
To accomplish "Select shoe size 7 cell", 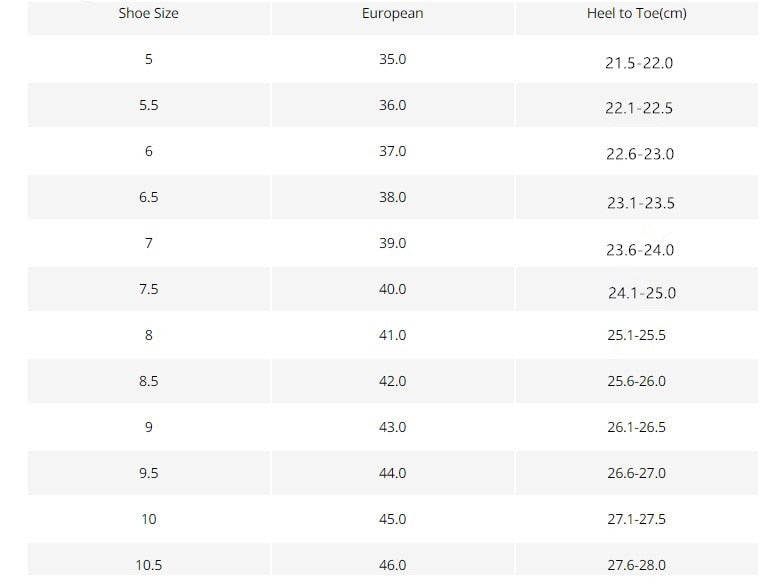I will 148,243.
